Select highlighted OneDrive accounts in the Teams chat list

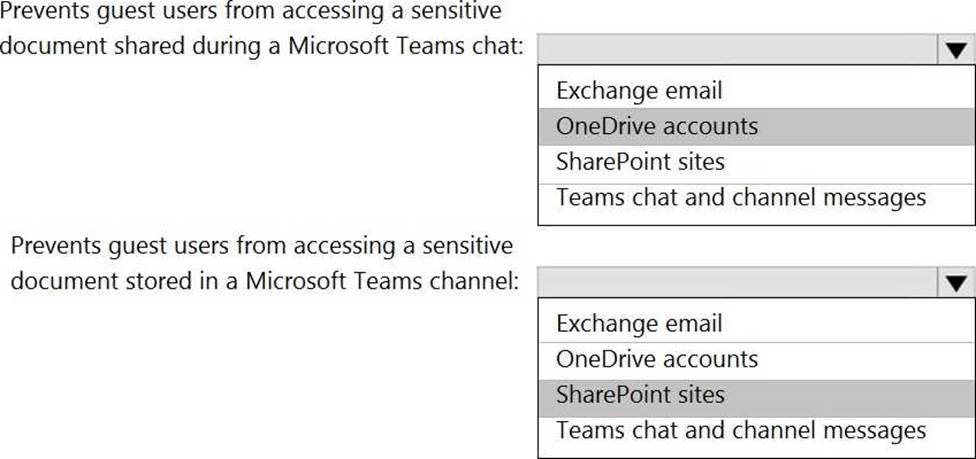(756, 126)
